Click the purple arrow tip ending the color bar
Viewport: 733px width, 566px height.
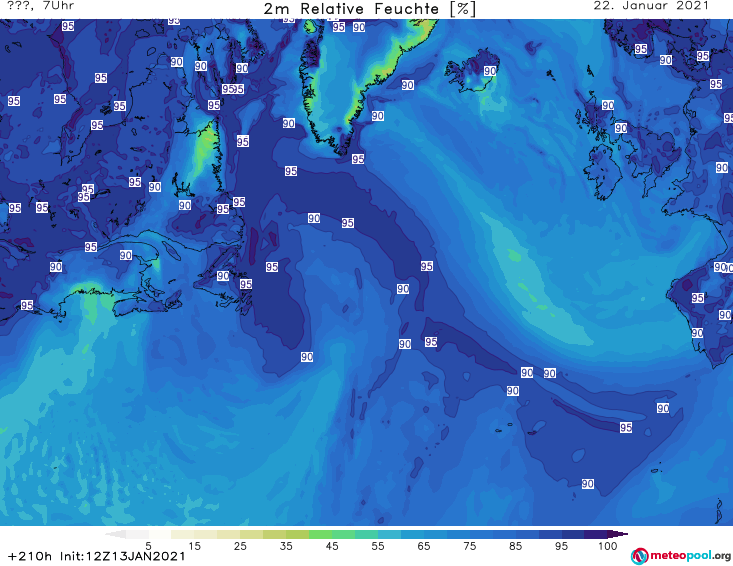point(618,534)
